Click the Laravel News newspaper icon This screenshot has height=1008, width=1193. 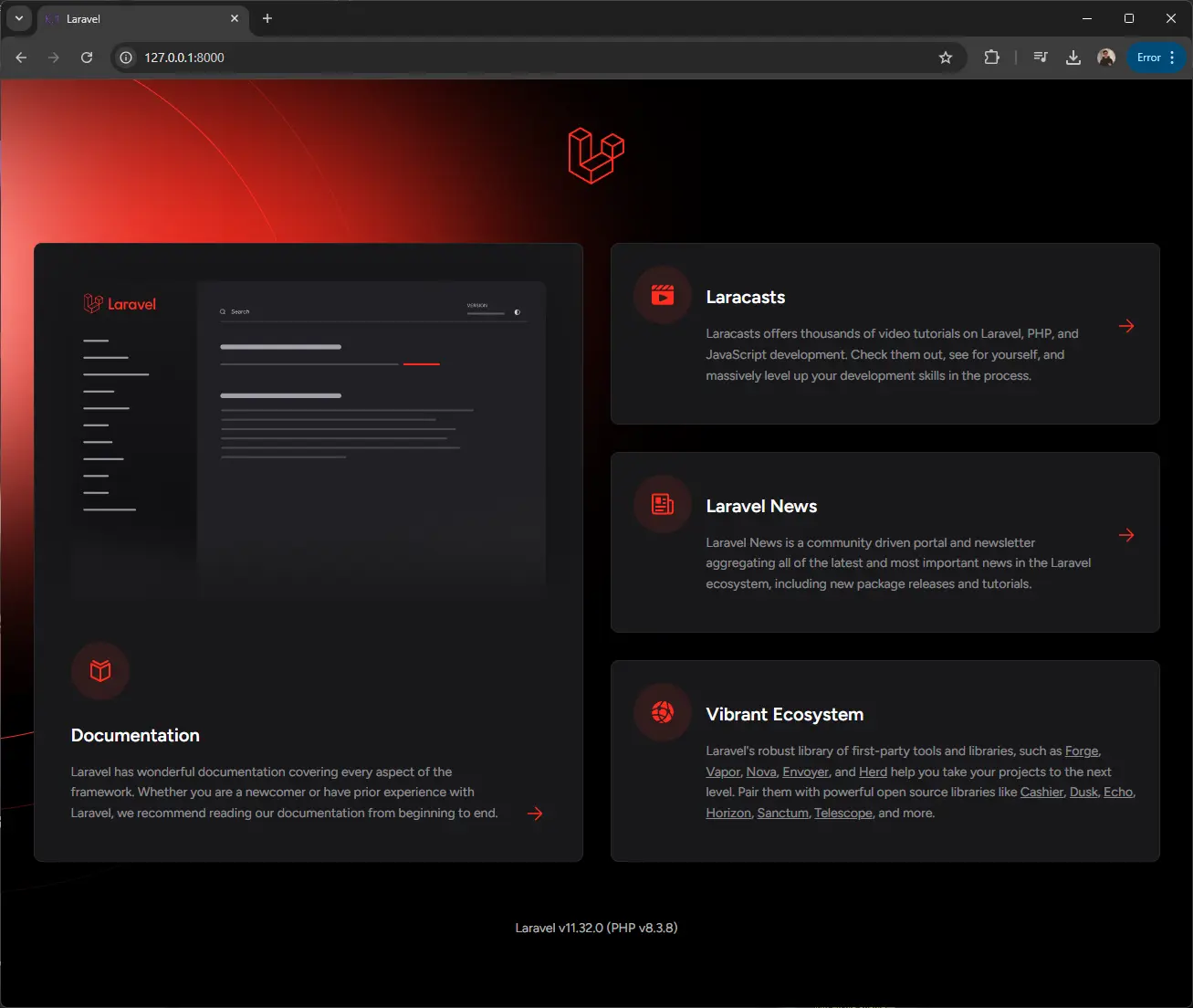coord(663,504)
